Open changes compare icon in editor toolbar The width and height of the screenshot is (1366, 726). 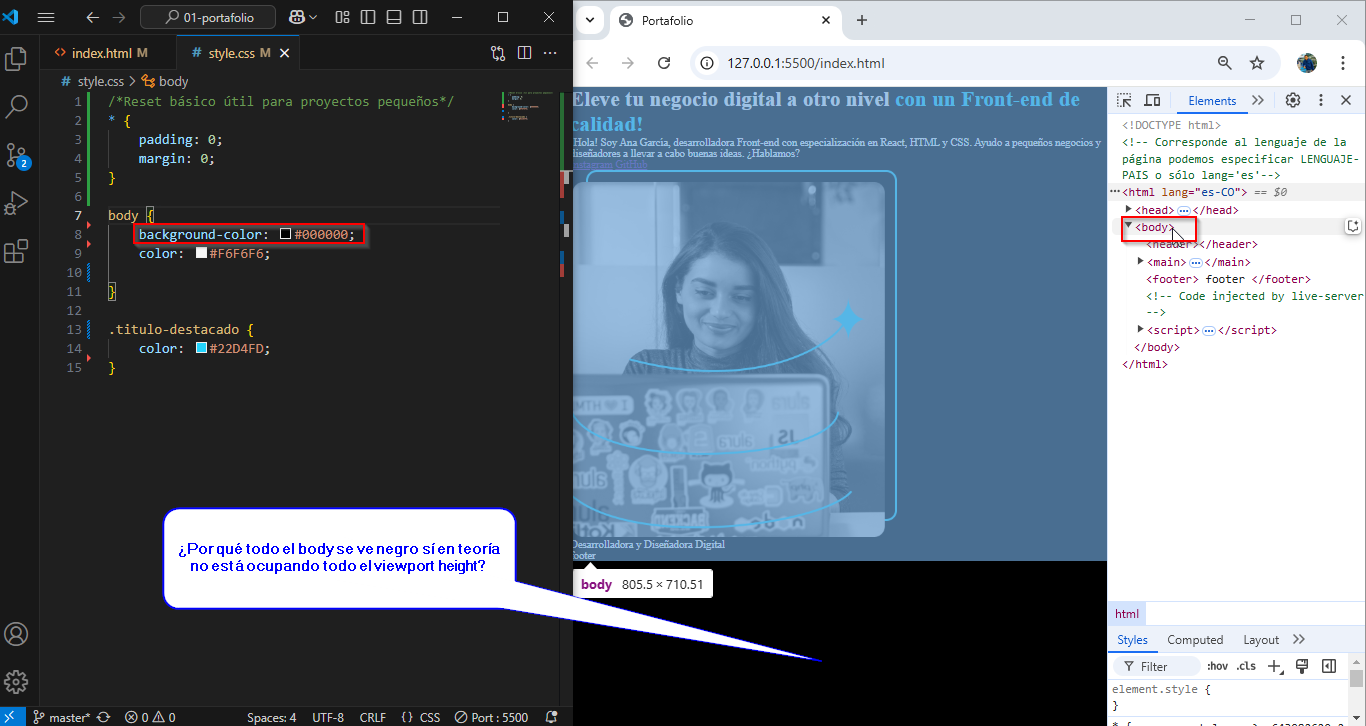pyautogui.click(x=498, y=53)
